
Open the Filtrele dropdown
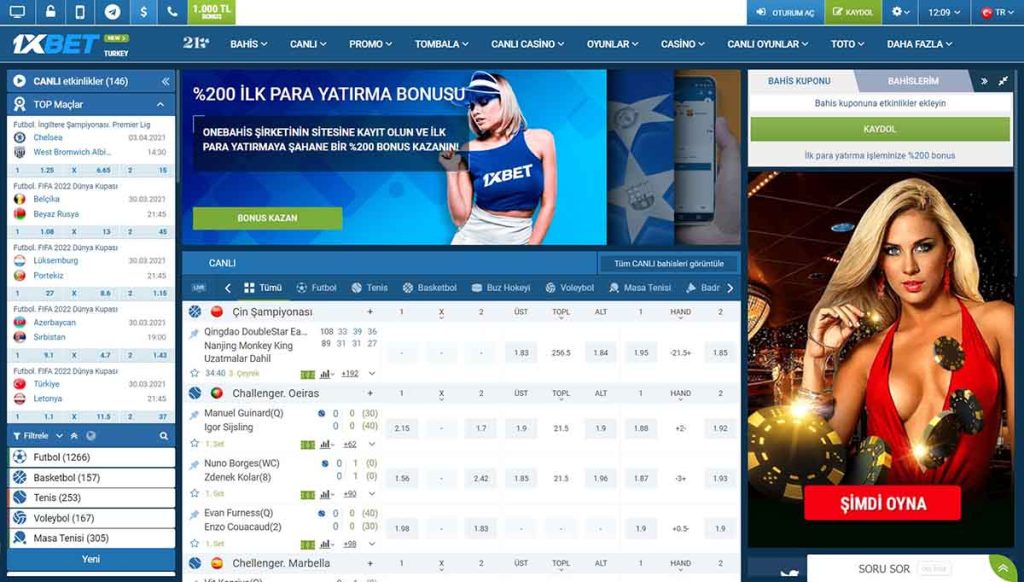click(x=38, y=436)
